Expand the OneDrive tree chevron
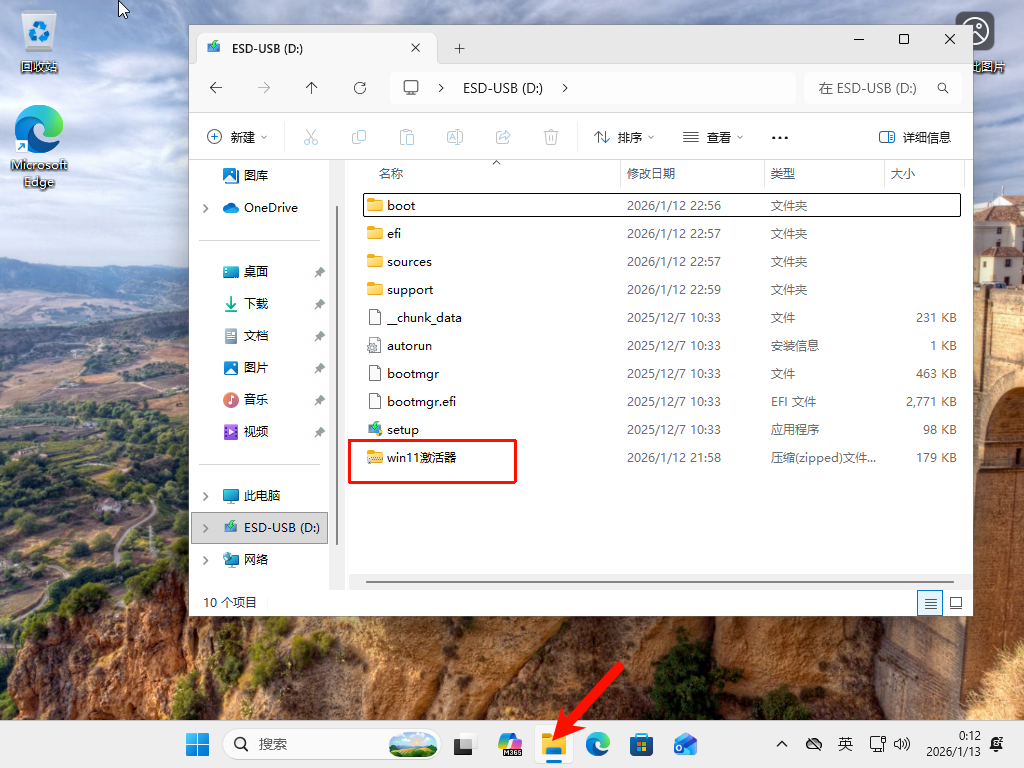Viewport: 1024px width, 768px height. pos(206,208)
